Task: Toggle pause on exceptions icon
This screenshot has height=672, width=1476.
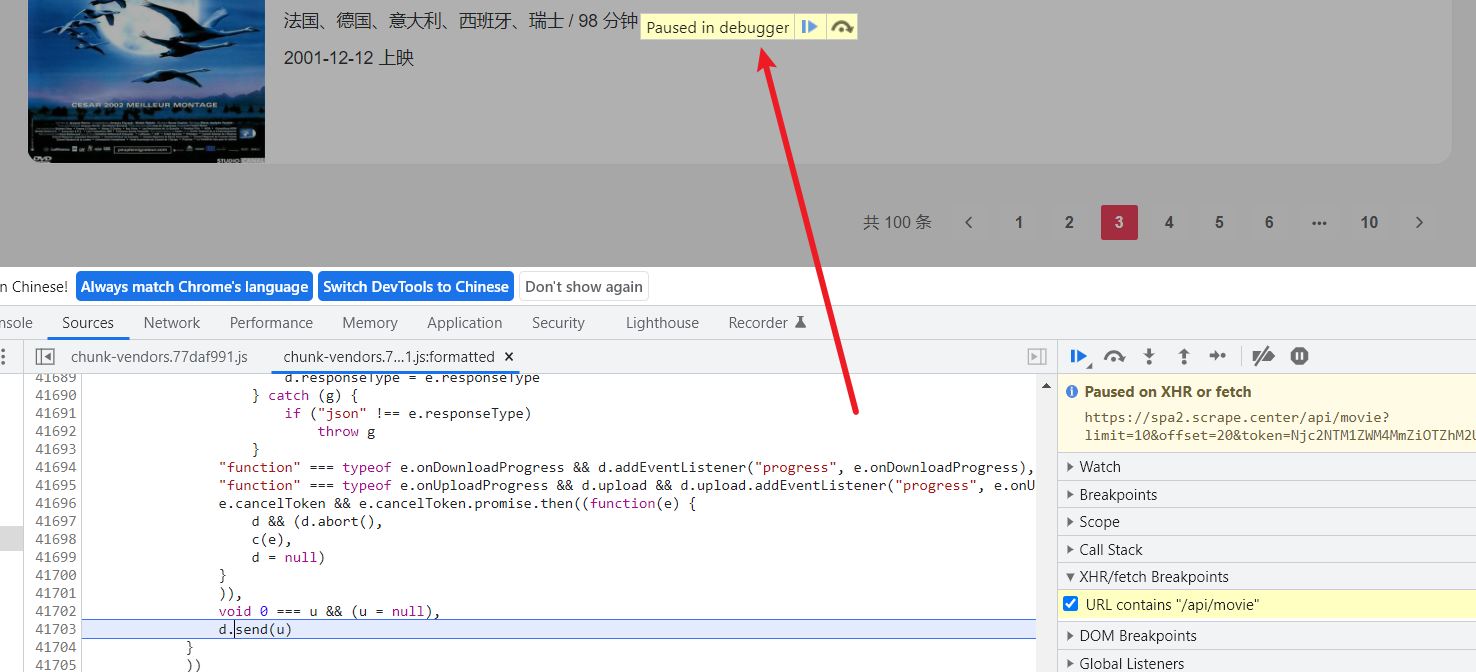Action: (x=1299, y=356)
